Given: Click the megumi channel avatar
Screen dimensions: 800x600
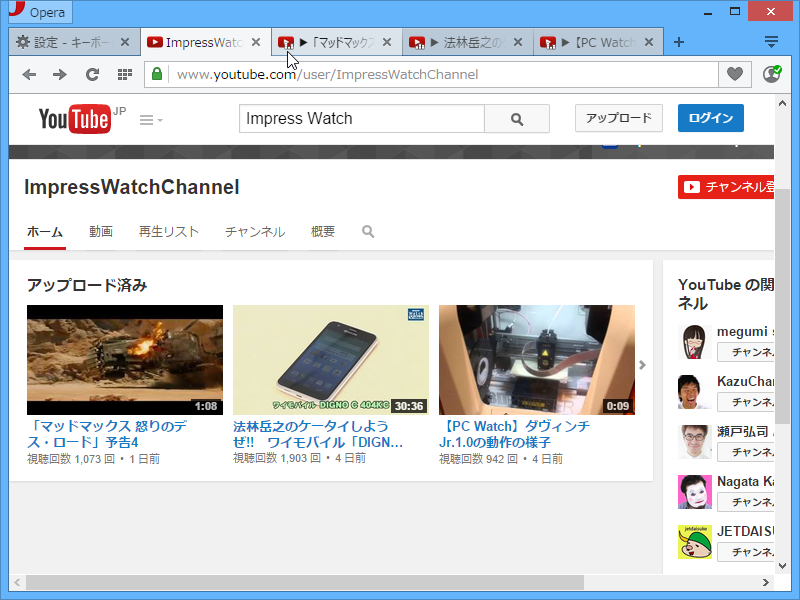Looking at the screenshot, I should [694, 342].
